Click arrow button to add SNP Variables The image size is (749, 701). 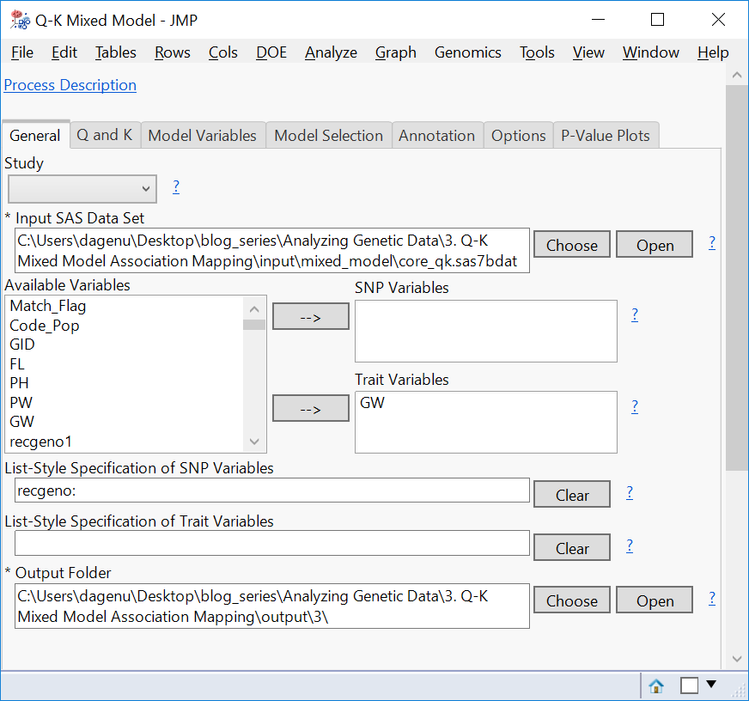pos(310,317)
